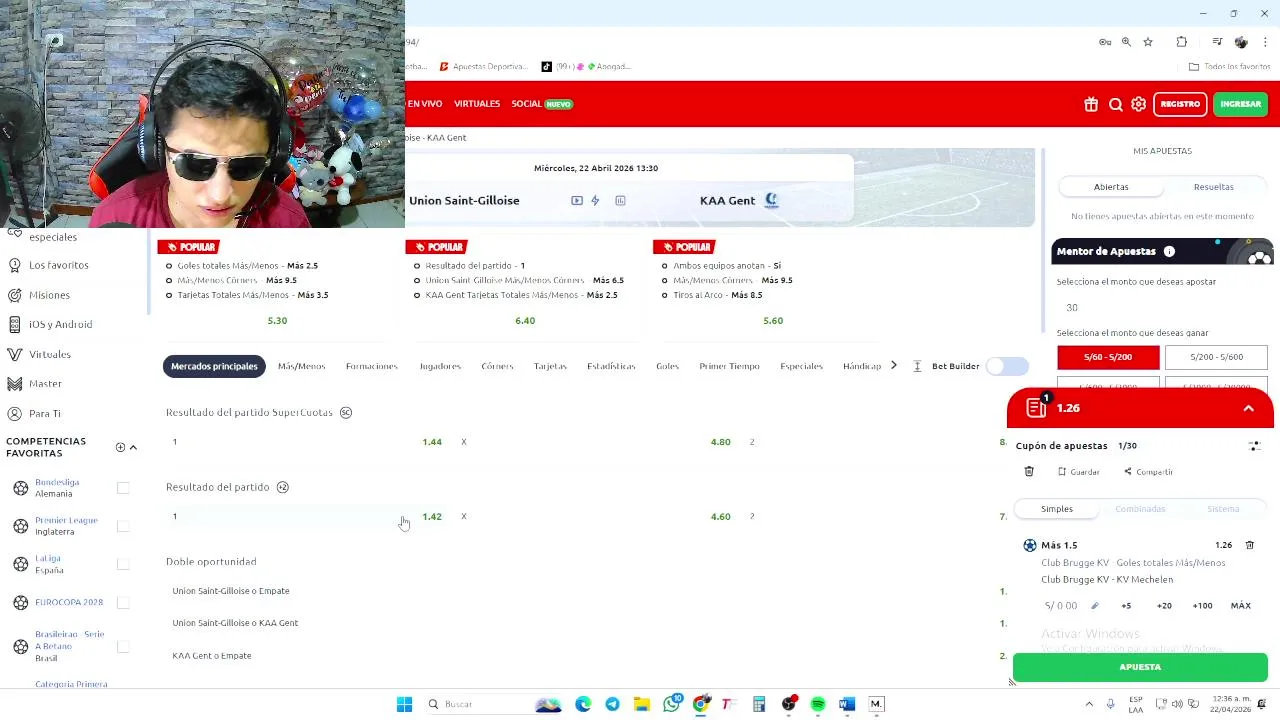The height and width of the screenshot is (720, 1280).
Task: Click the pin icon next to Bet Builder
Action: [x=917, y=366]
